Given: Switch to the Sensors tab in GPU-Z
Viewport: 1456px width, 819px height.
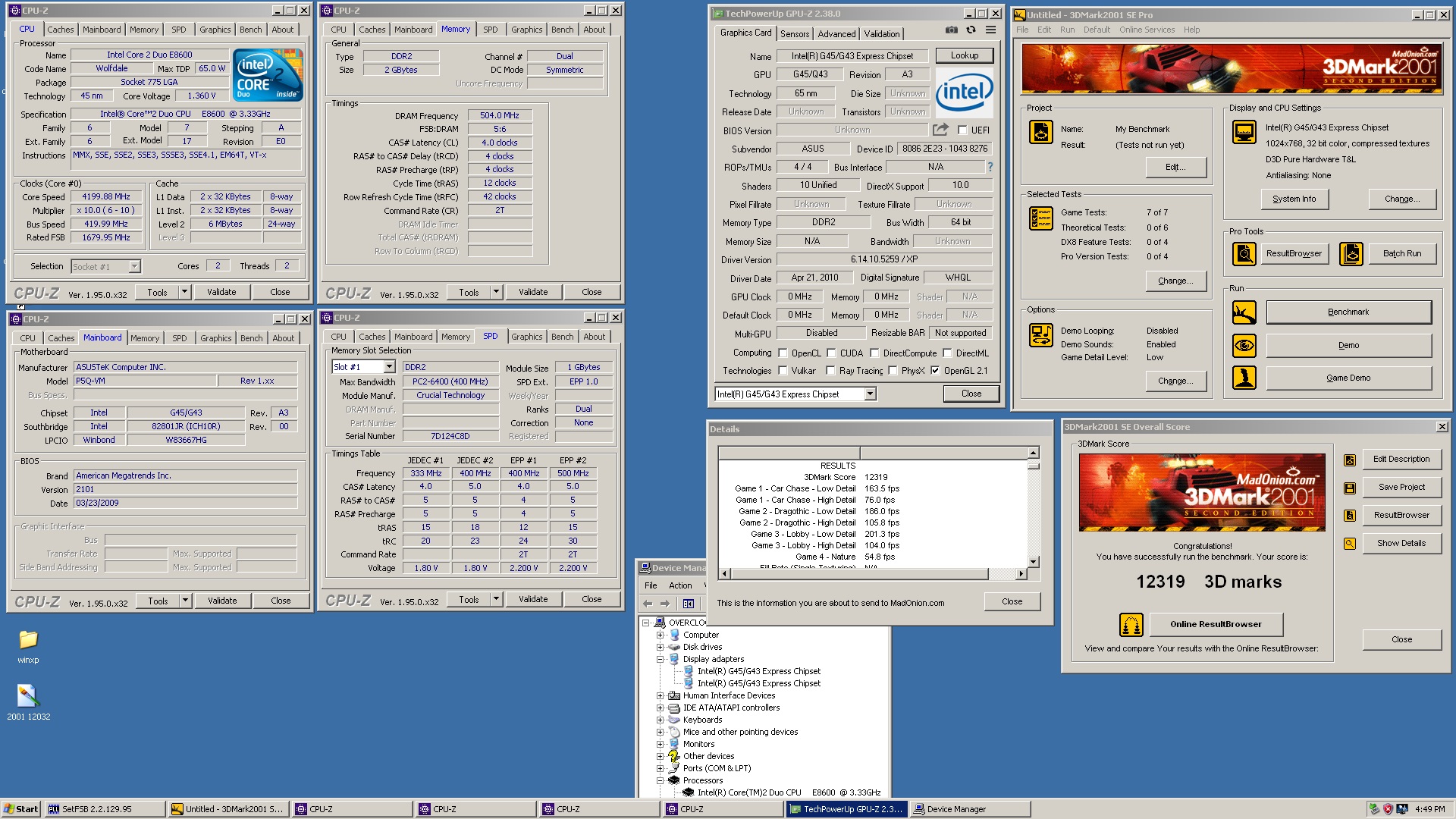Looking at the screenshot, I should point(794,33).
